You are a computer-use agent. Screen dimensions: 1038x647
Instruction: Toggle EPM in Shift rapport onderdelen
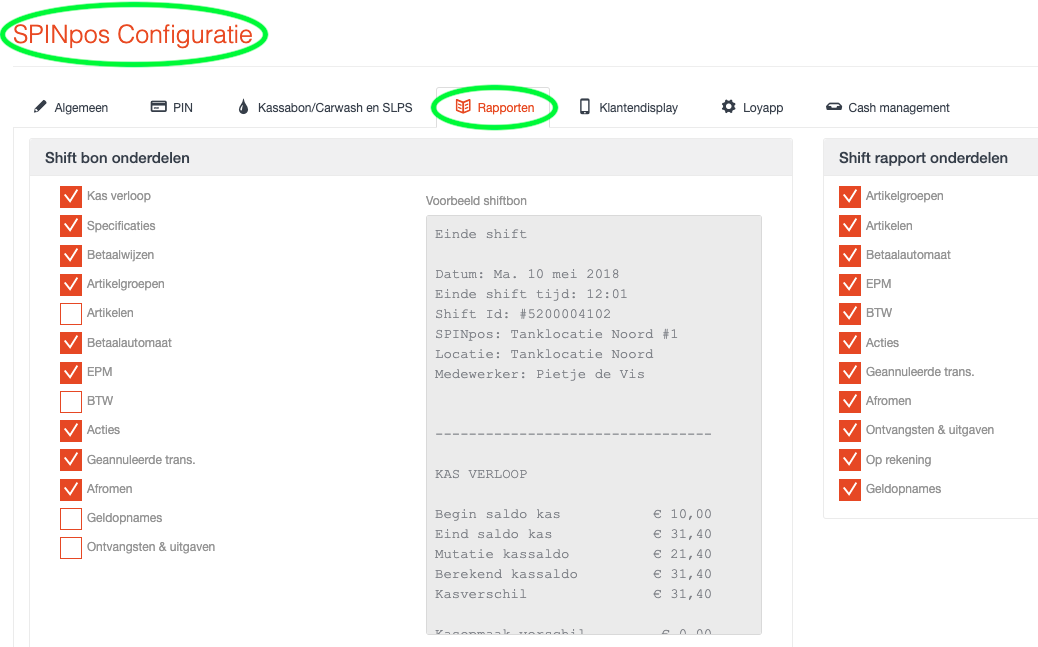click(x=850, y=284)
